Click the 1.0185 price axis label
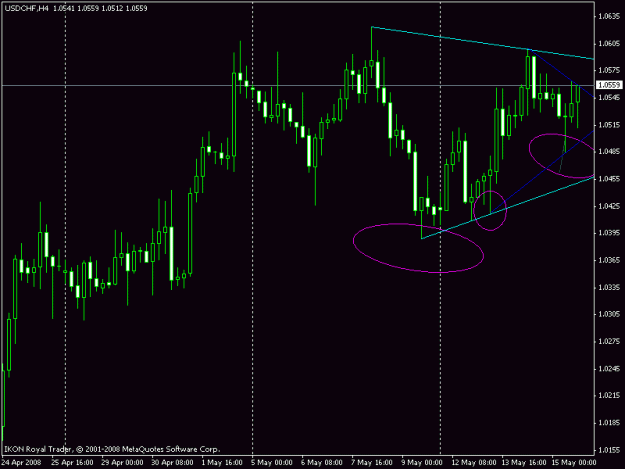The height and width of the screenshot is (469, 625). click(609, 423)
